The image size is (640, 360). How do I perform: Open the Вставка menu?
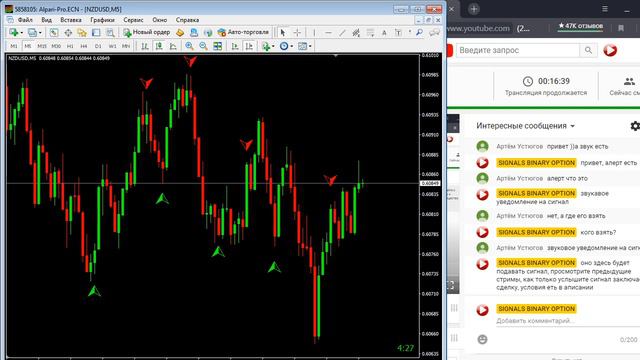pos(71,20)
